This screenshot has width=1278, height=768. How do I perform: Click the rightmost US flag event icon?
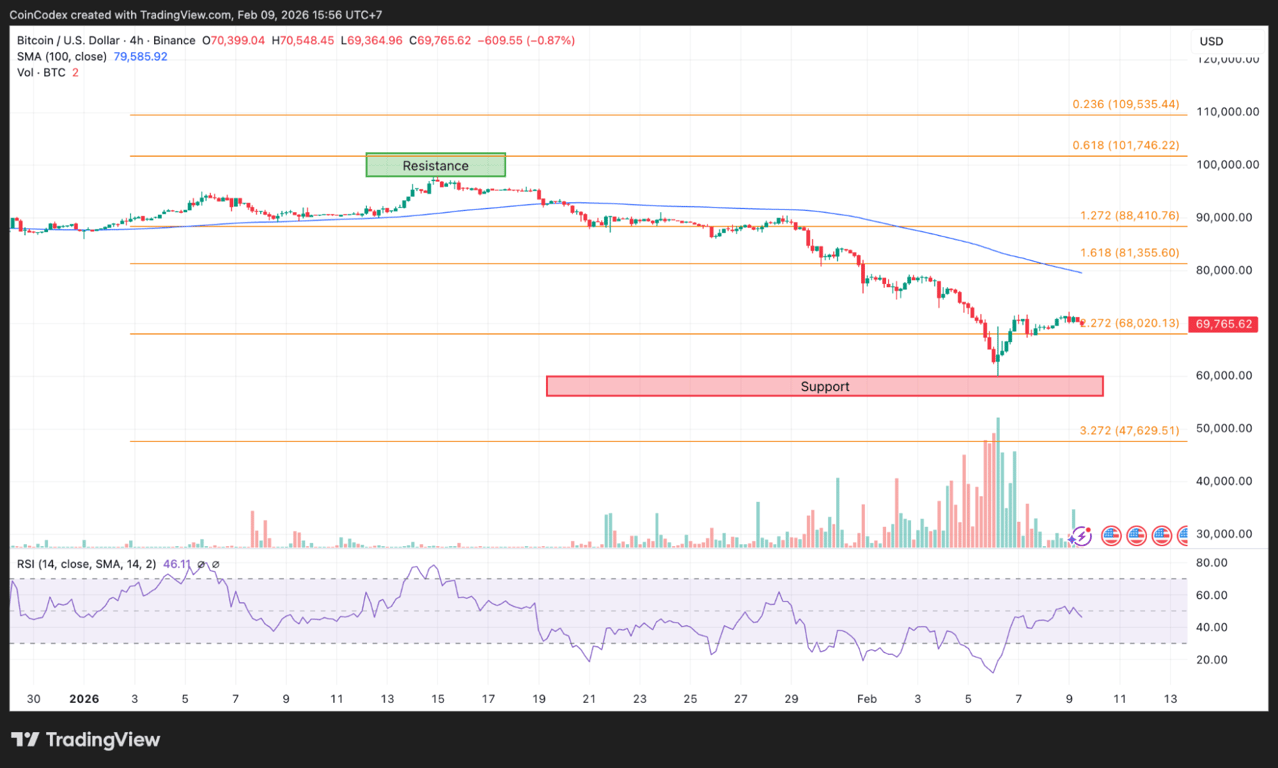coord(1185,536)
